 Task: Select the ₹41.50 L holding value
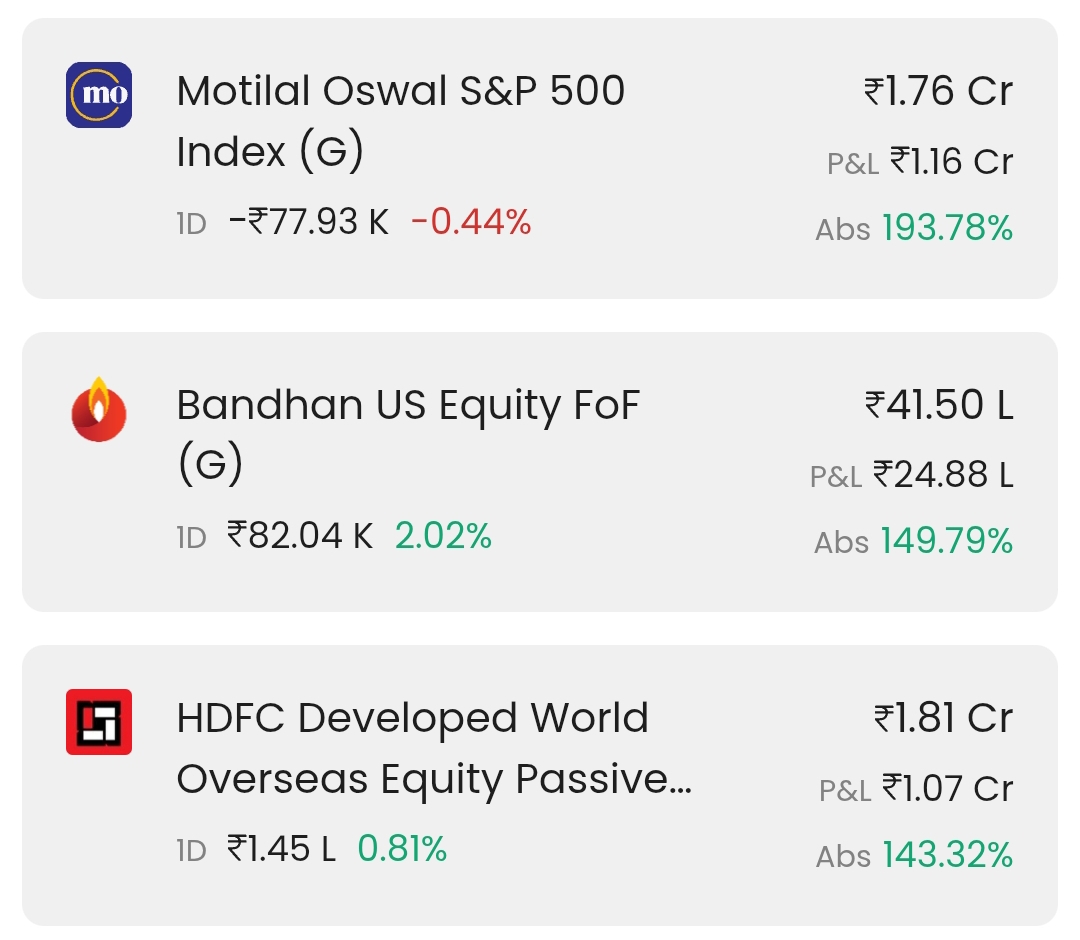(939, 404)
